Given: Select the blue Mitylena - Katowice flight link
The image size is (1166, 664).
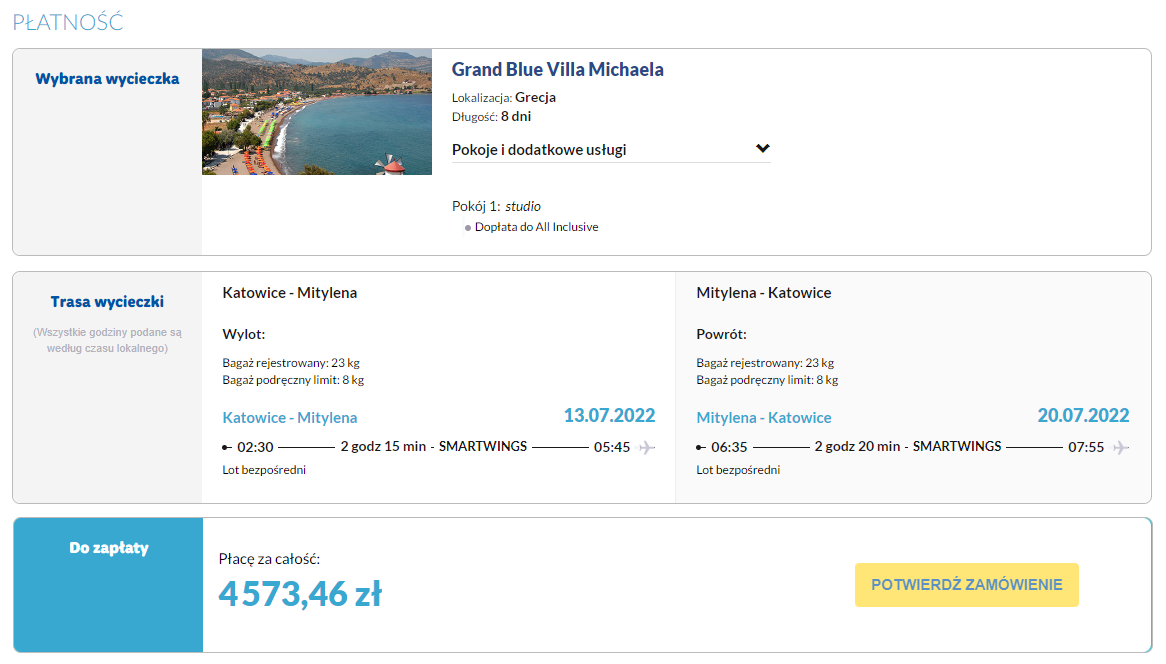Looking at the screenshot, I should click(x=763, y=418).
